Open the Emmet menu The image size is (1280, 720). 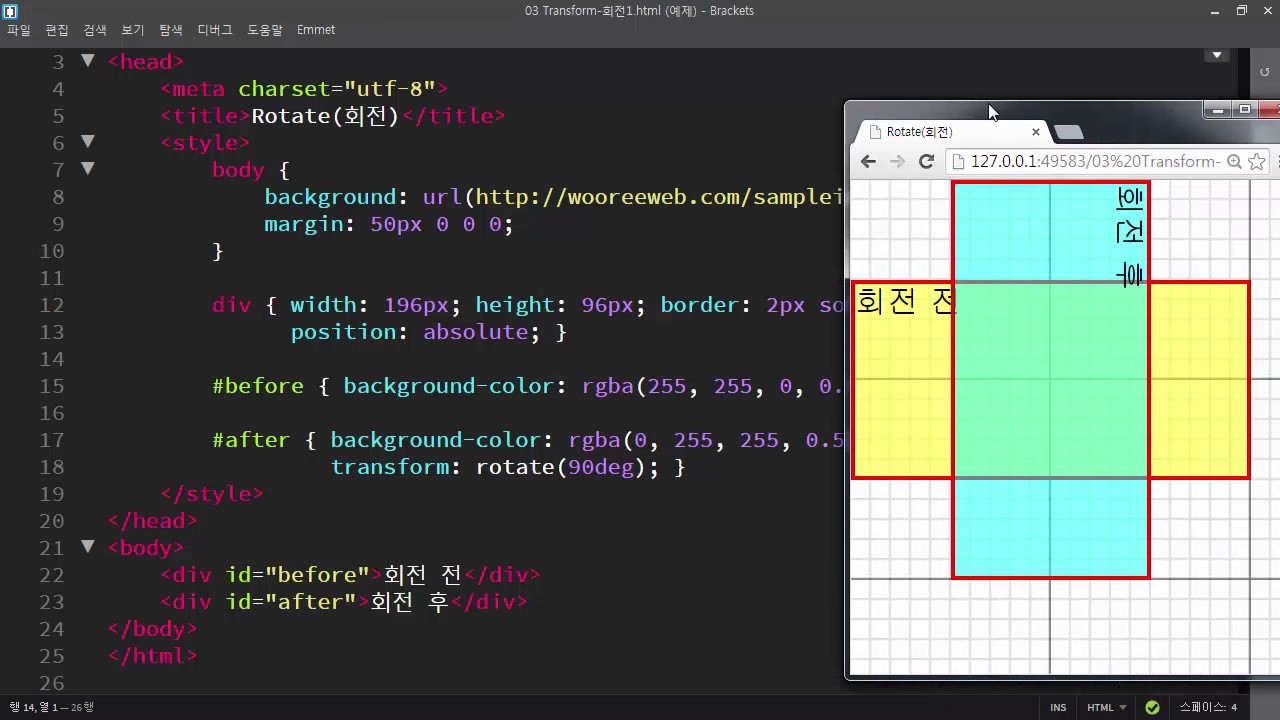click(316, 30)
